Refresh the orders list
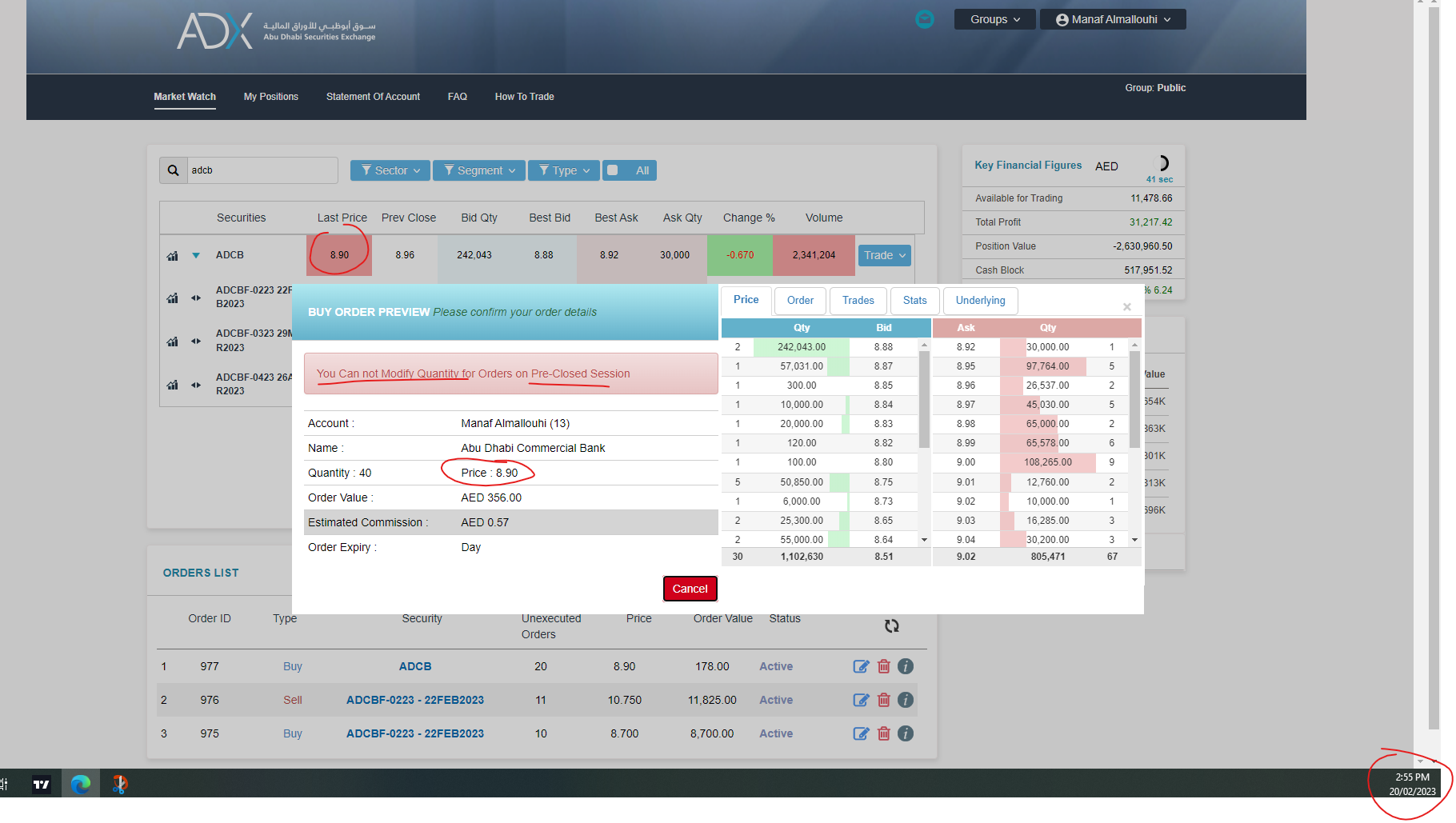Image resolution: width=1456 pixels, height=823 pixels. tap(892, 625)
